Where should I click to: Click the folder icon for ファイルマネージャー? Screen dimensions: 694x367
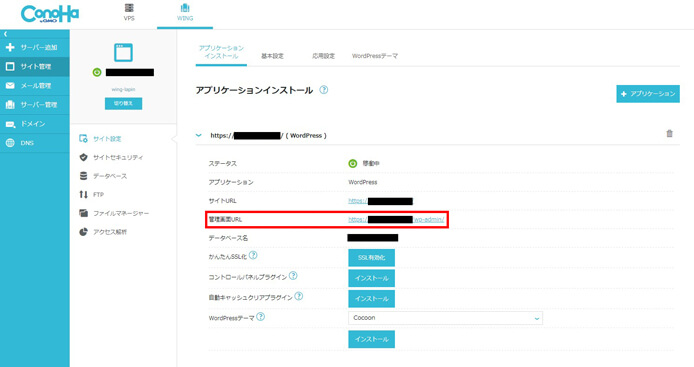click(x=83, y=213)
